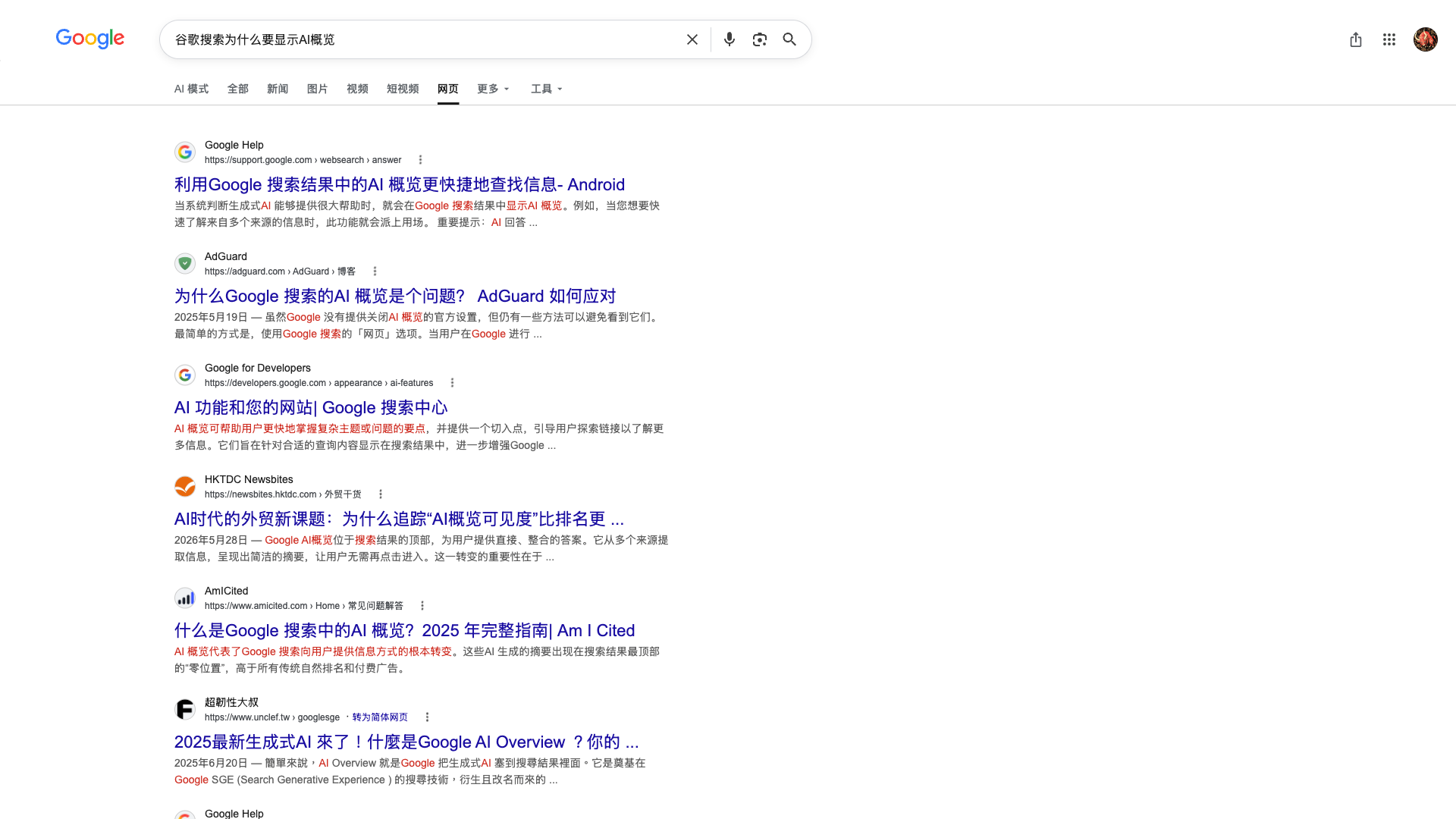This screenshot has height=819, width=1456.
Task: Open more options for the AmICited result
Action: (422, 606)
